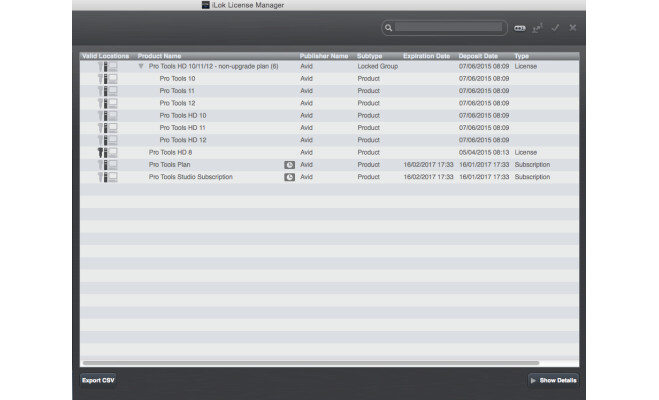Click the location icons for Pro Tools 11

[x=108, y=91]
